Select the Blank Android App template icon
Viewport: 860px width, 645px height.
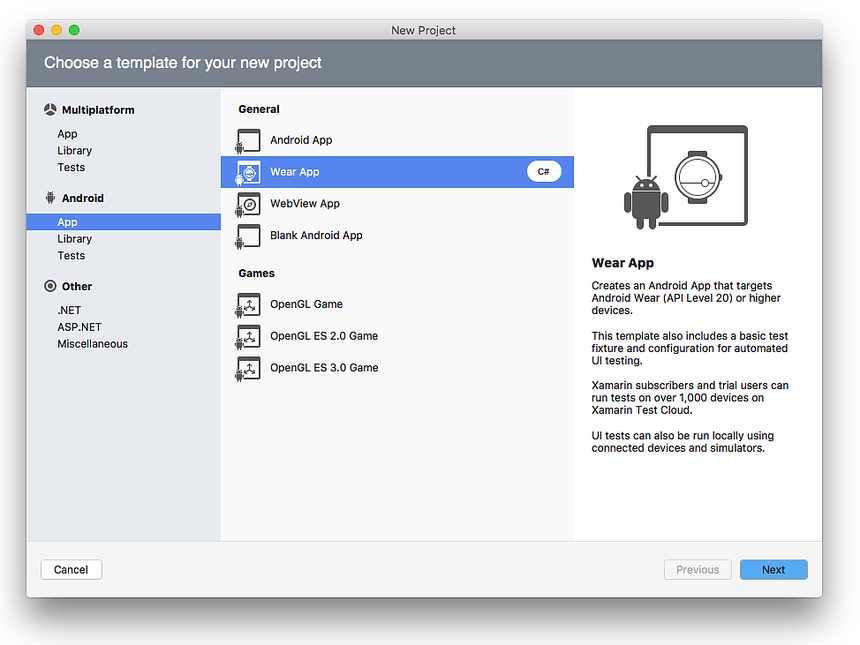tap(247, 235)
